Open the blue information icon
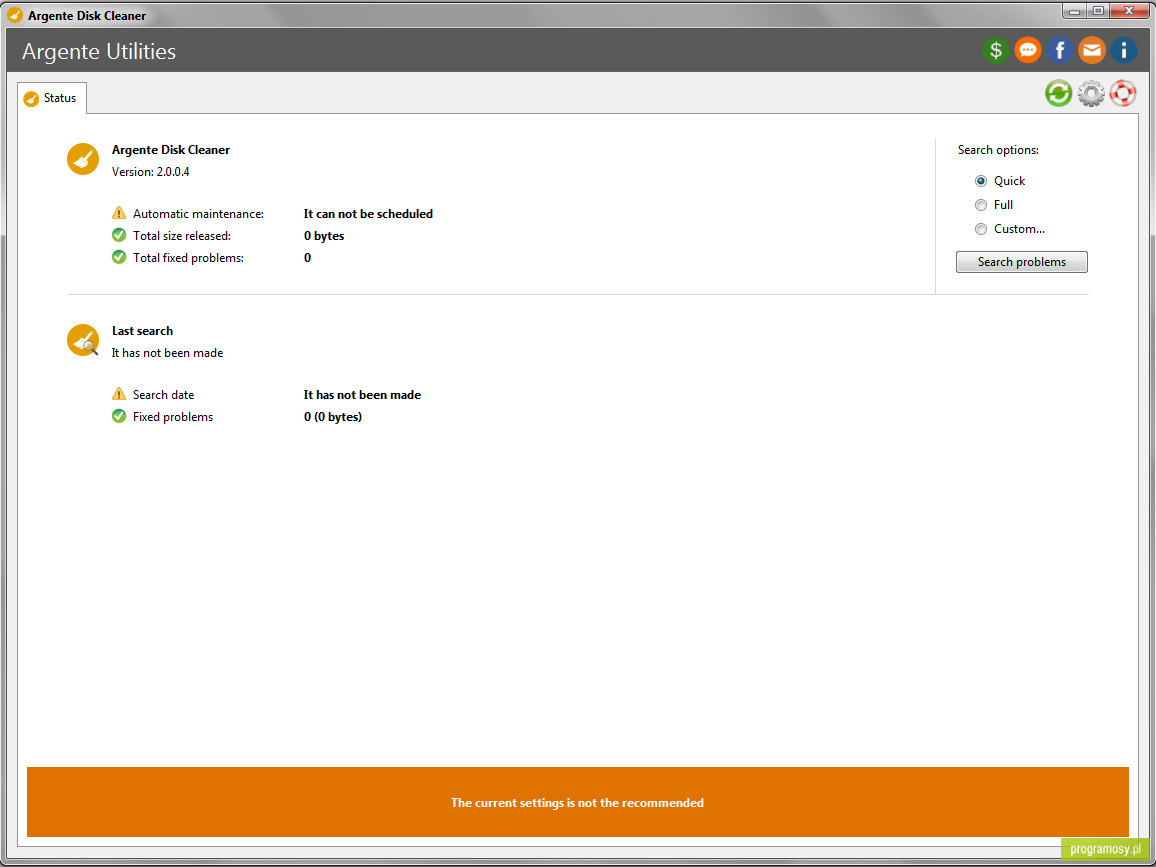The height and width of the screenshot is (867, 1156). point(1124,50)
